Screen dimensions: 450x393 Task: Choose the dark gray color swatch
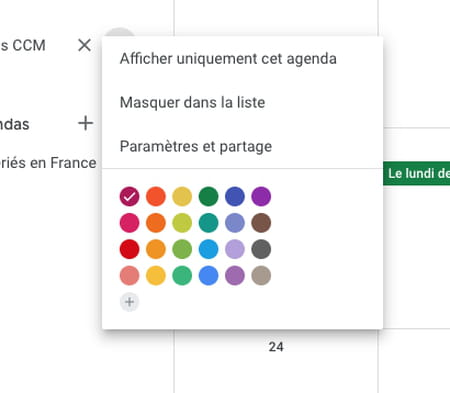[261, 249]
